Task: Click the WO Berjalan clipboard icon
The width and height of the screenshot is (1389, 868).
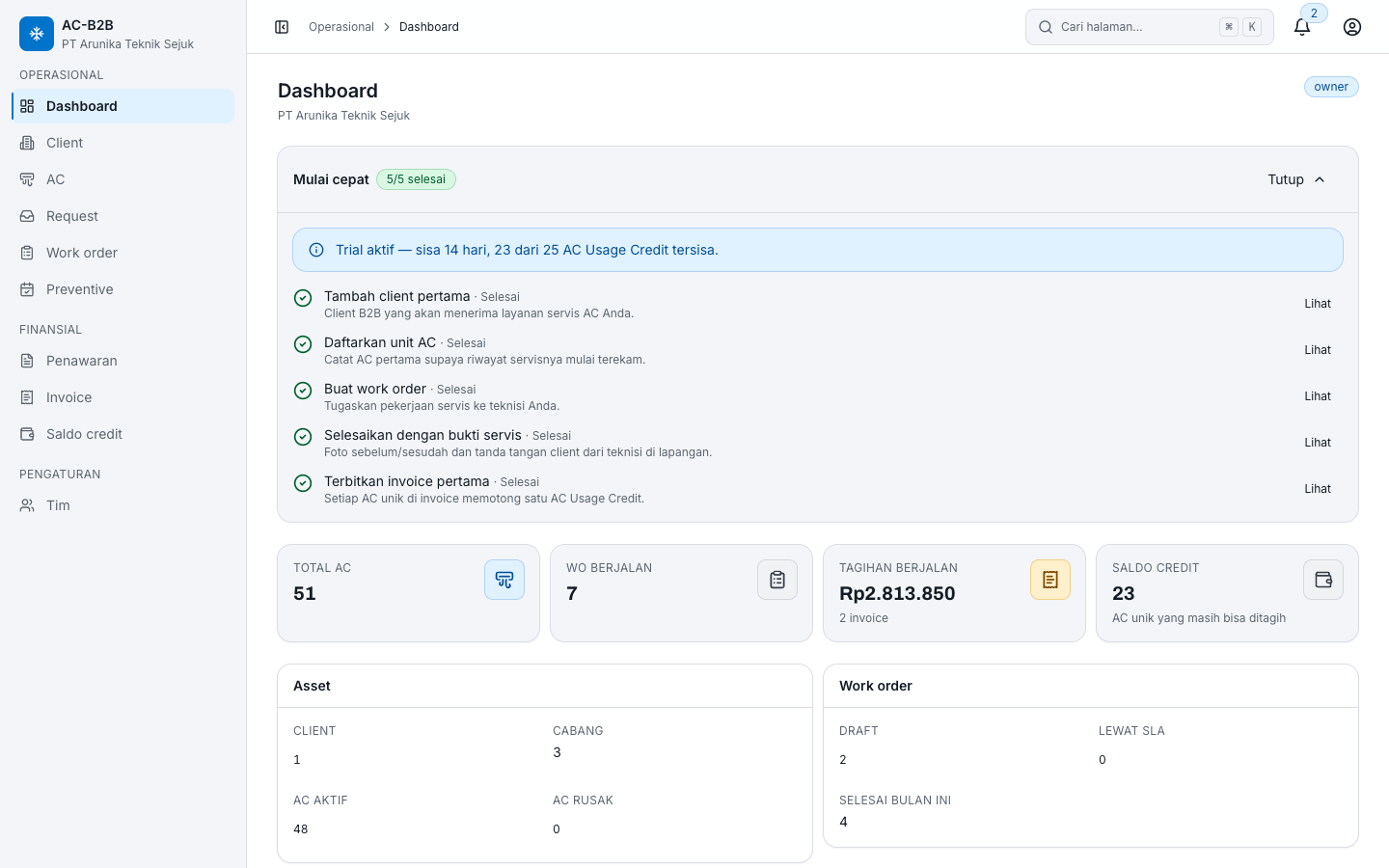Action: point(777,580)
